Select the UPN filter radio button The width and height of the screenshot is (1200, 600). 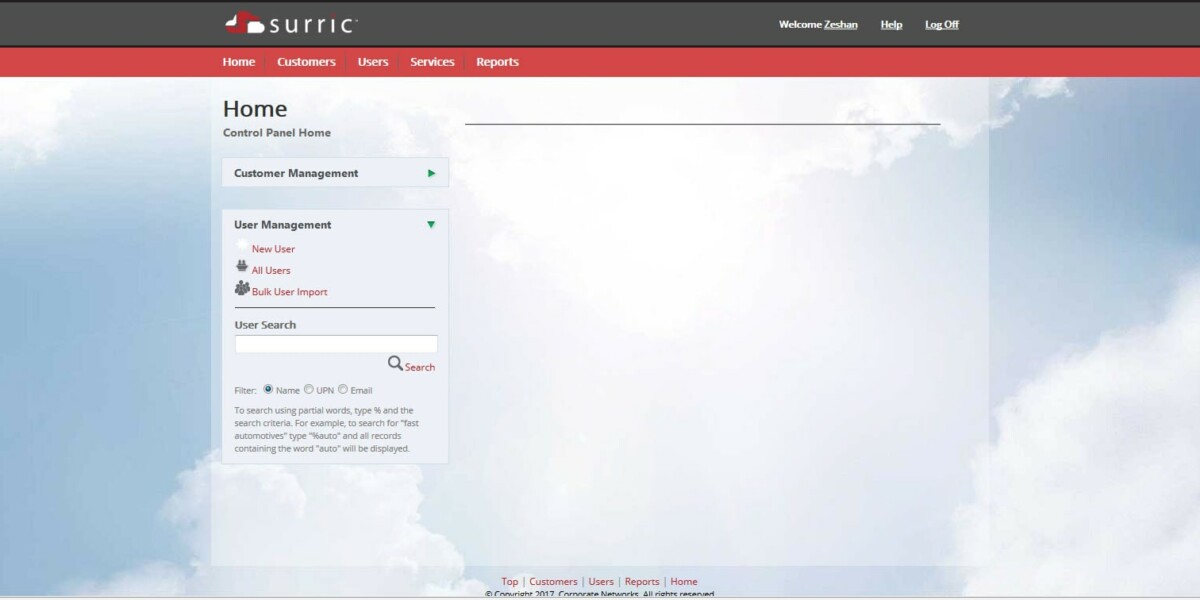click(x=309, y=389)
